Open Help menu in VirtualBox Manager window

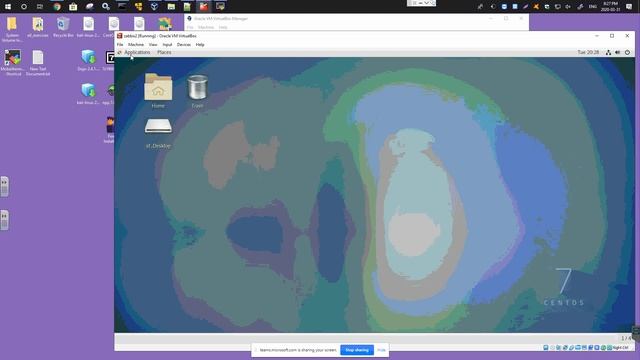pyautogui.click(x=223, y=27)
